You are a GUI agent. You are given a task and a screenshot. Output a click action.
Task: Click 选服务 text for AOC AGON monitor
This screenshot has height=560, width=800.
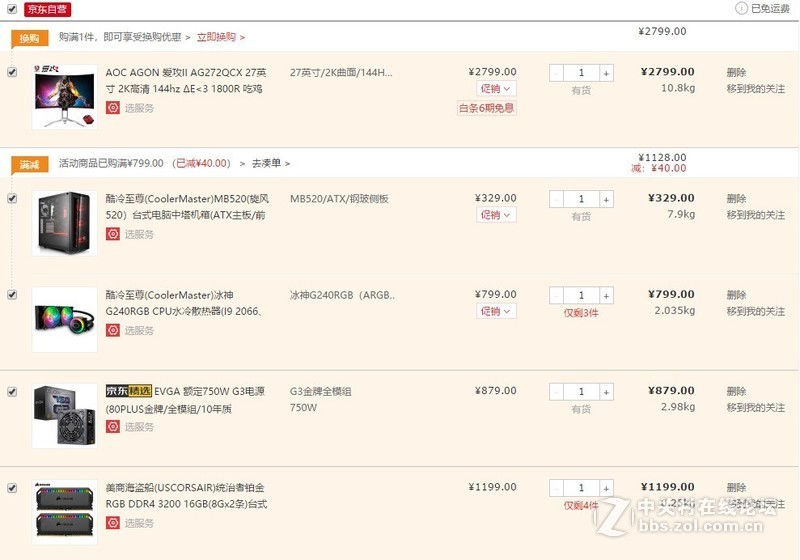(x=139, y=108)
